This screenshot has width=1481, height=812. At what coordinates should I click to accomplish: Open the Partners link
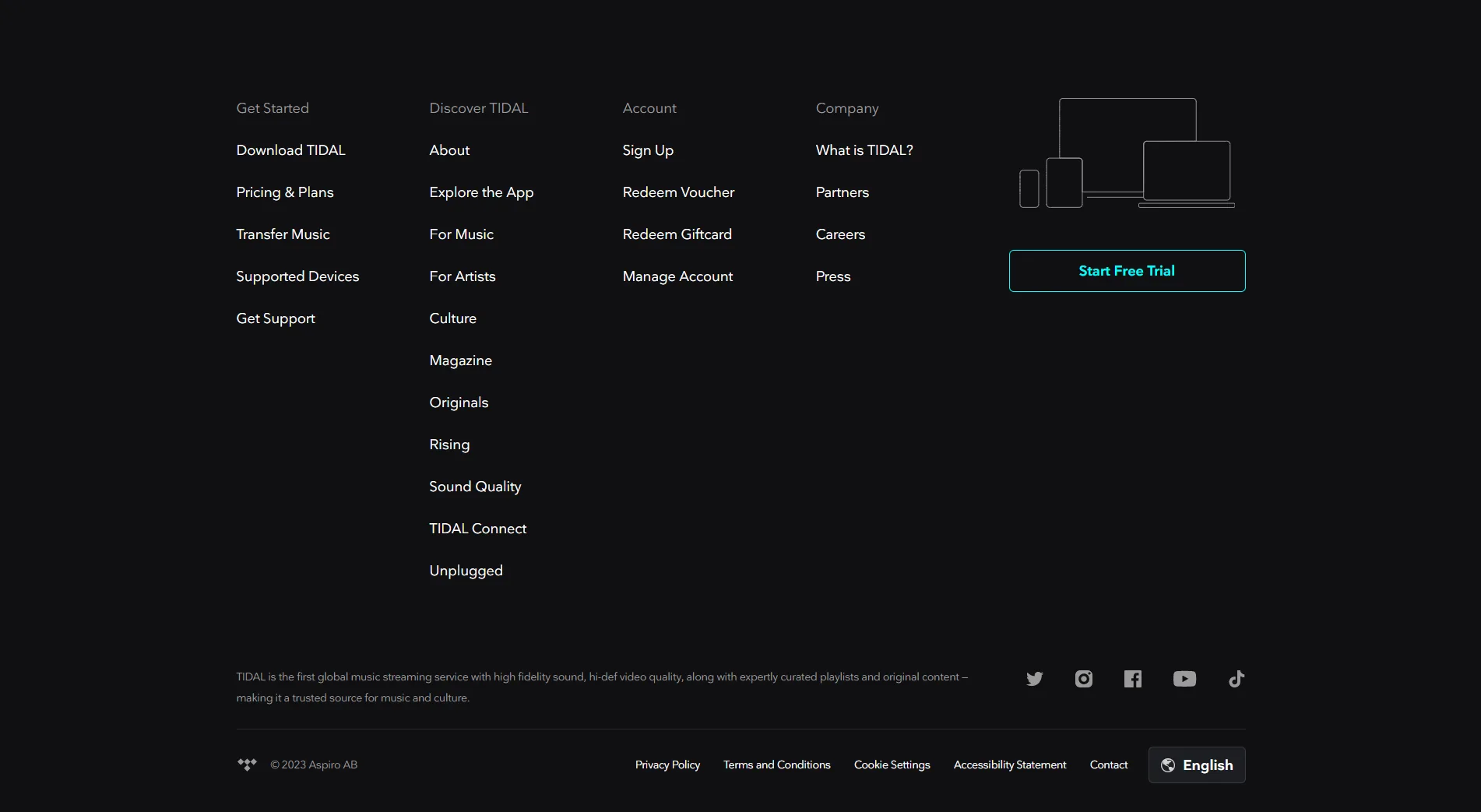842,192
